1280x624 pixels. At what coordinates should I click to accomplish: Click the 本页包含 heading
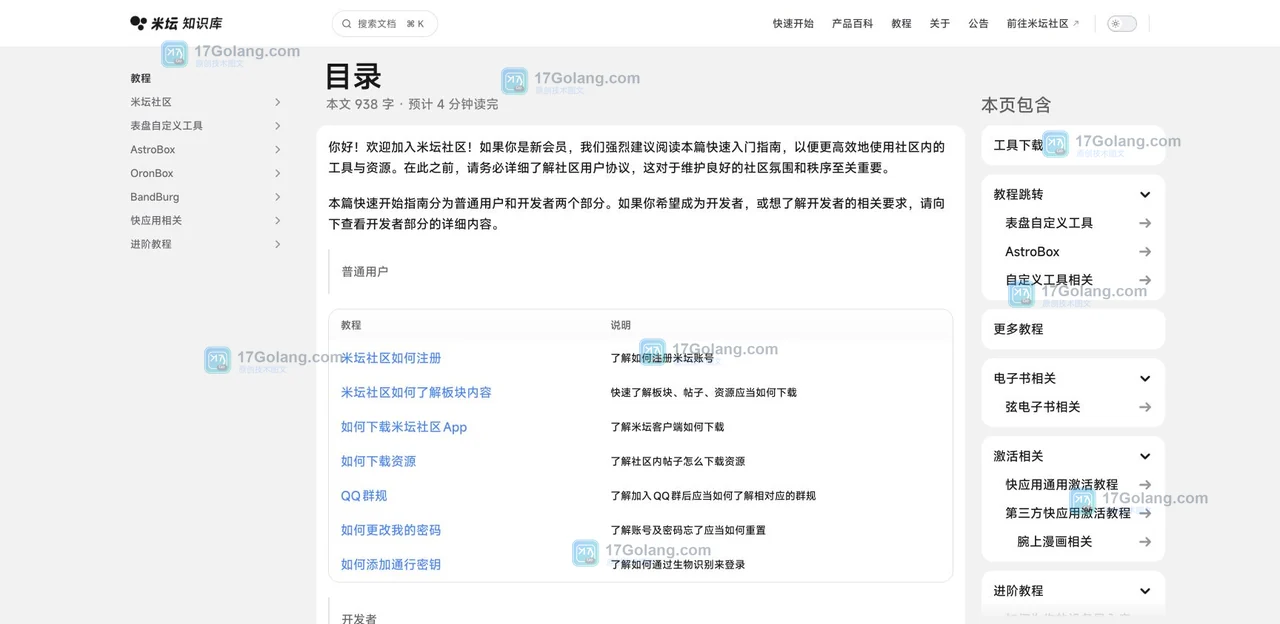point(1016,105)
